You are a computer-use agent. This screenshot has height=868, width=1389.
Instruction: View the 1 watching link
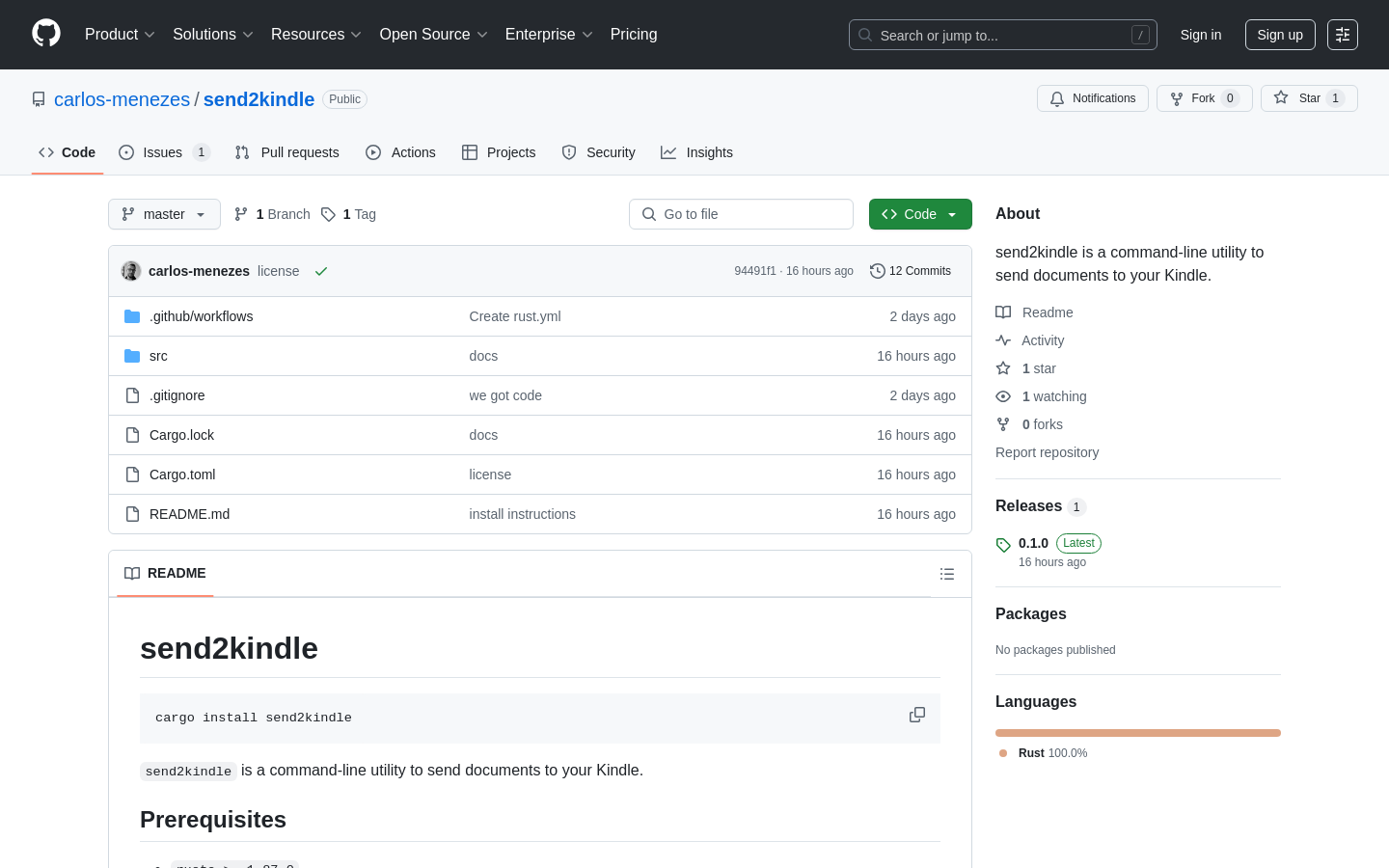point(1042,396)
